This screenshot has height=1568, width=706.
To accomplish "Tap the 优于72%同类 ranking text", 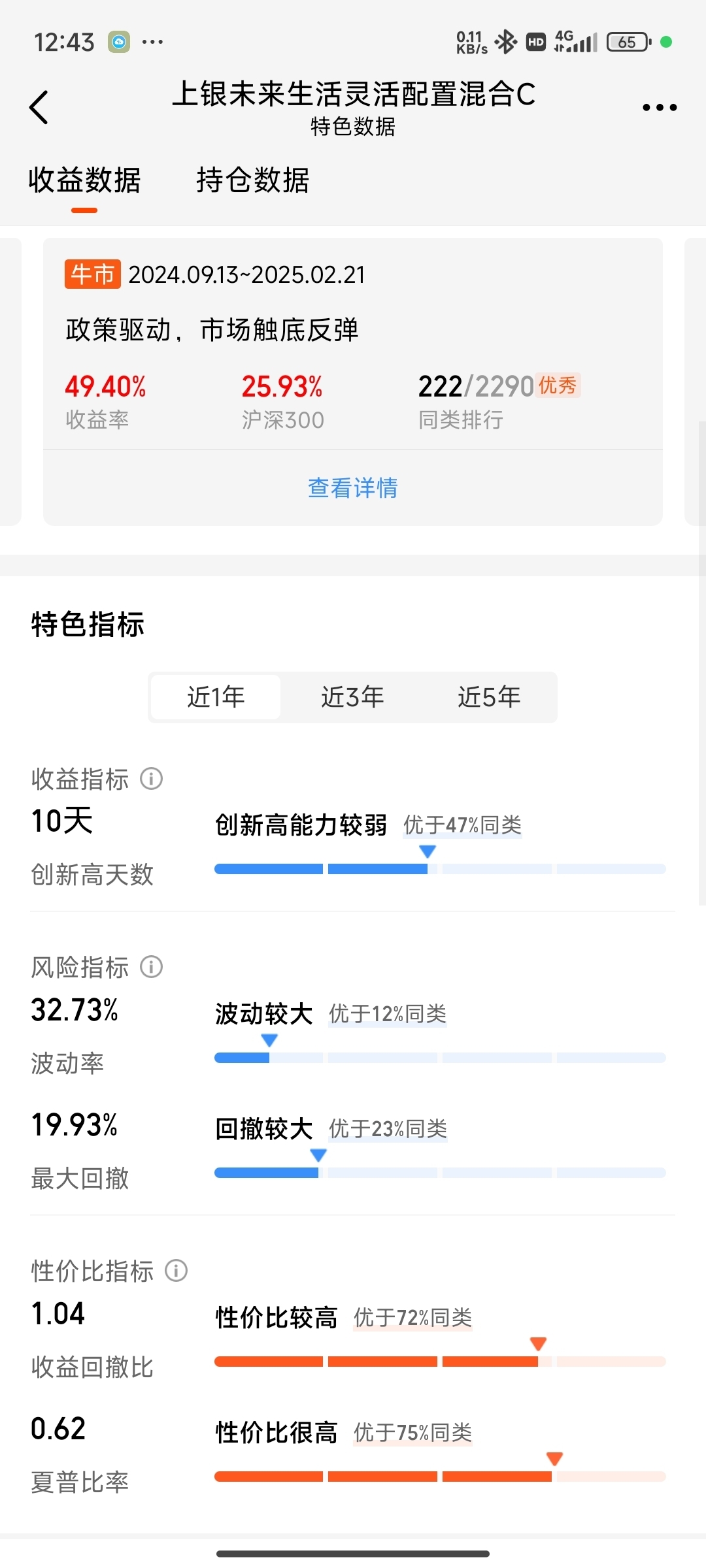I will click(x=412, y=1318).
